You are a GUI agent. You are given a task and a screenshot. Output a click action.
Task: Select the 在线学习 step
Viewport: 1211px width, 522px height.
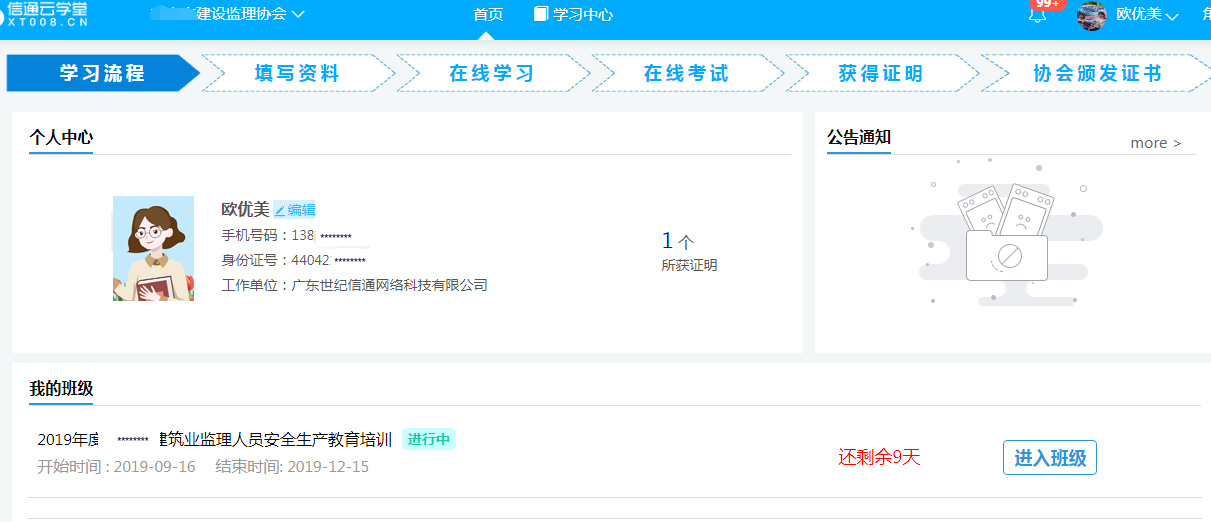[x=491, y=73]
